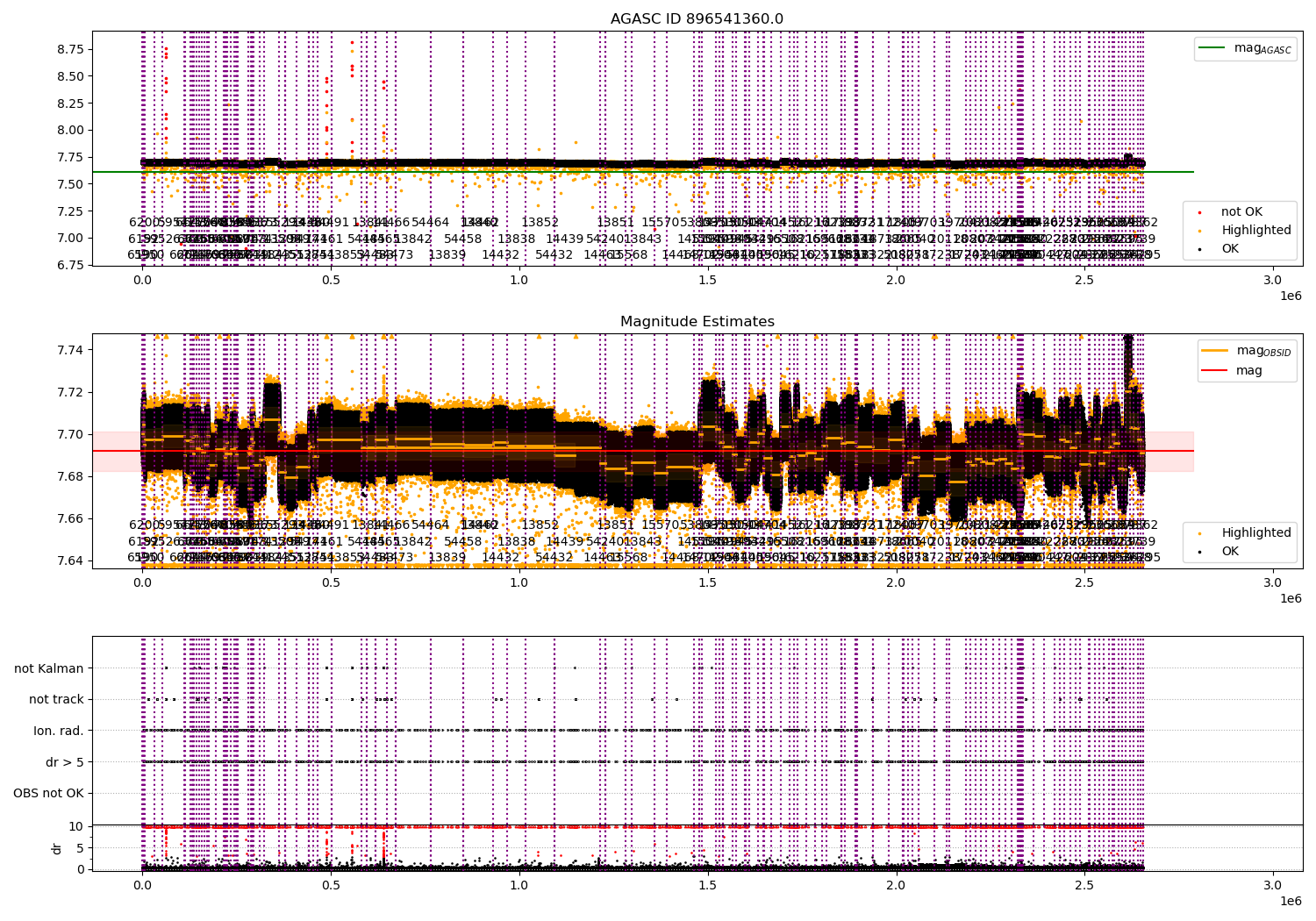
Task: Click the green mag_AGASC legend line sample
Action: click(x=1212, y=48)
